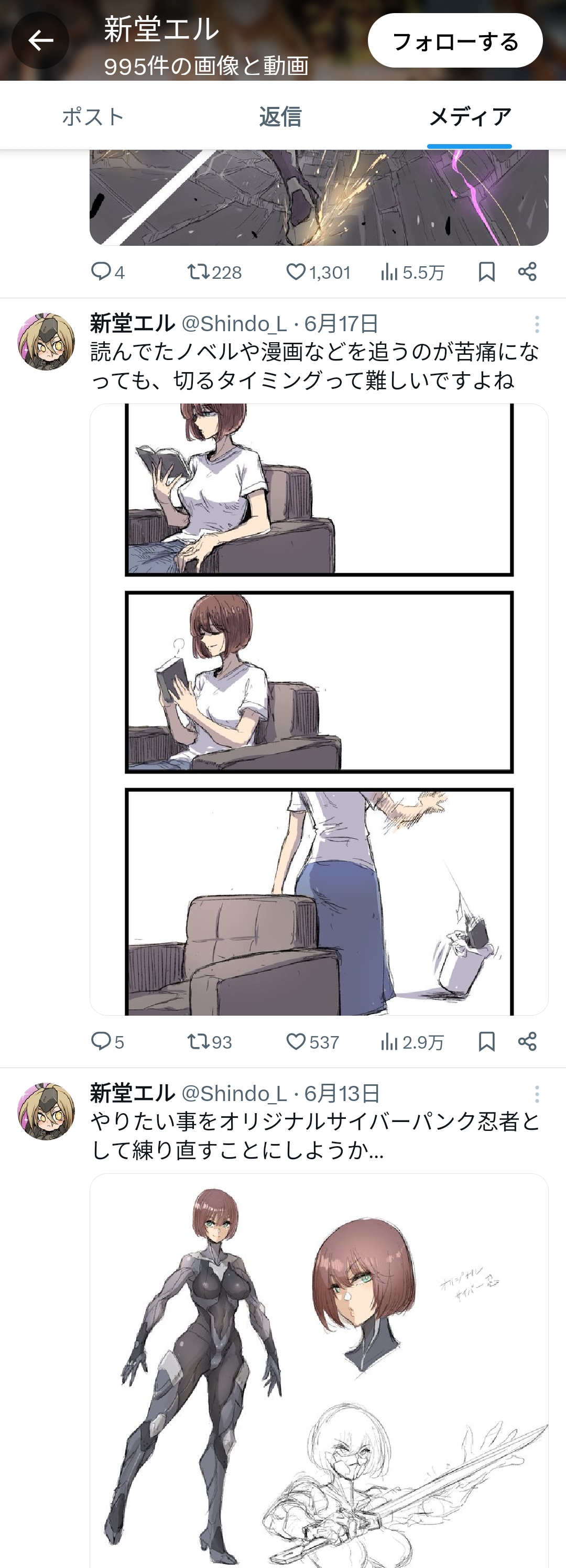566x1568 pixels.
Task: Share the 6月17日 comic post
Action: click(527, 1041)
